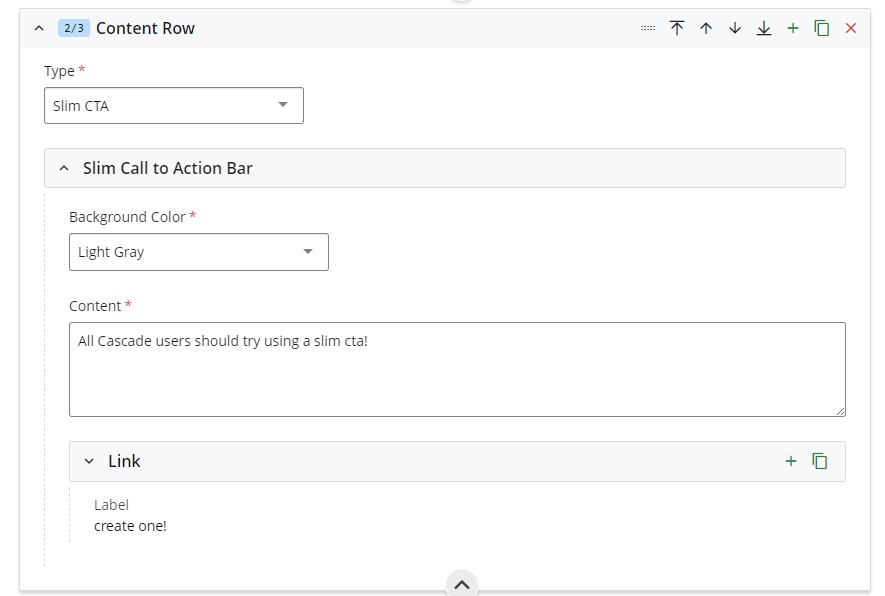Move Content Row down one position
The image size is (885, 596).
(x=735, y=28)
